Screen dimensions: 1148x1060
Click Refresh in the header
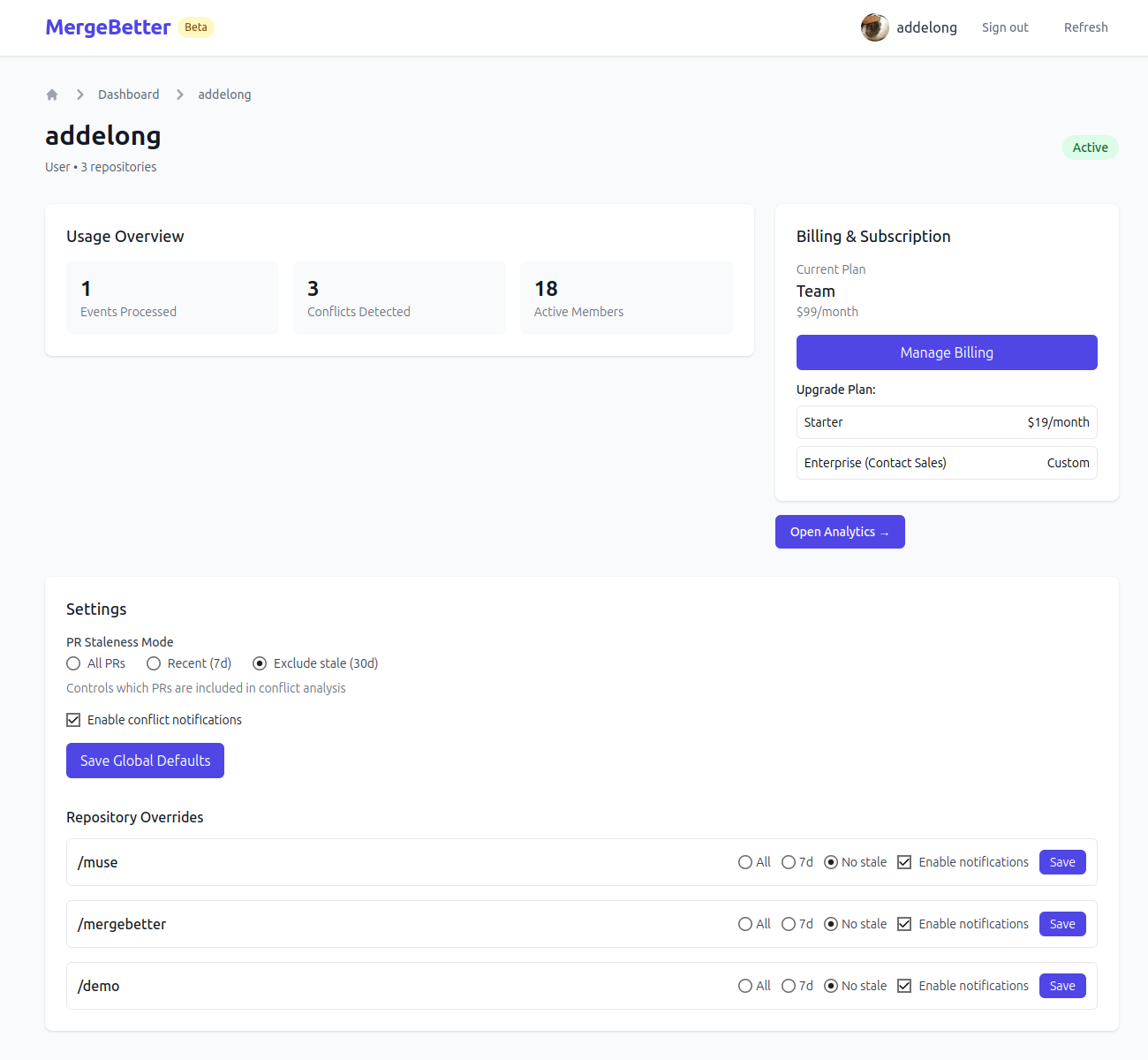(1085, 27)
